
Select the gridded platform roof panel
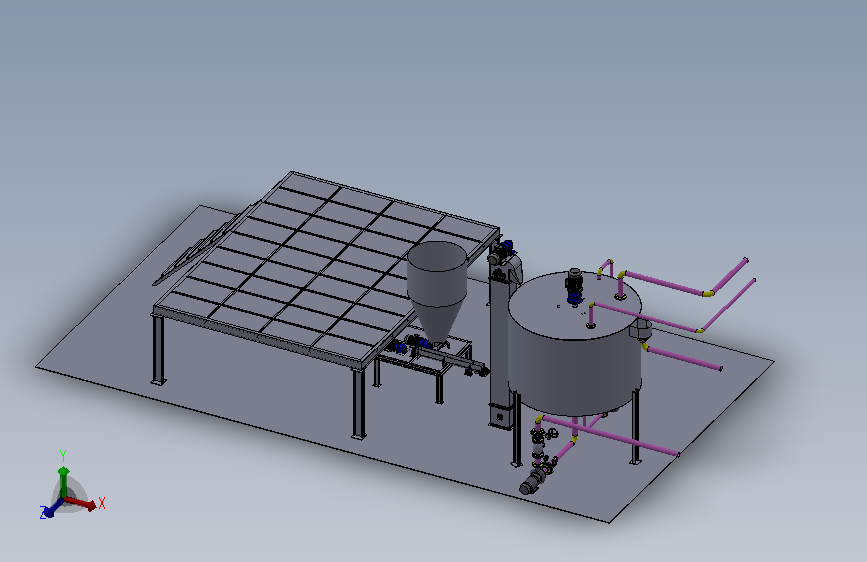(x=326, y=268)
